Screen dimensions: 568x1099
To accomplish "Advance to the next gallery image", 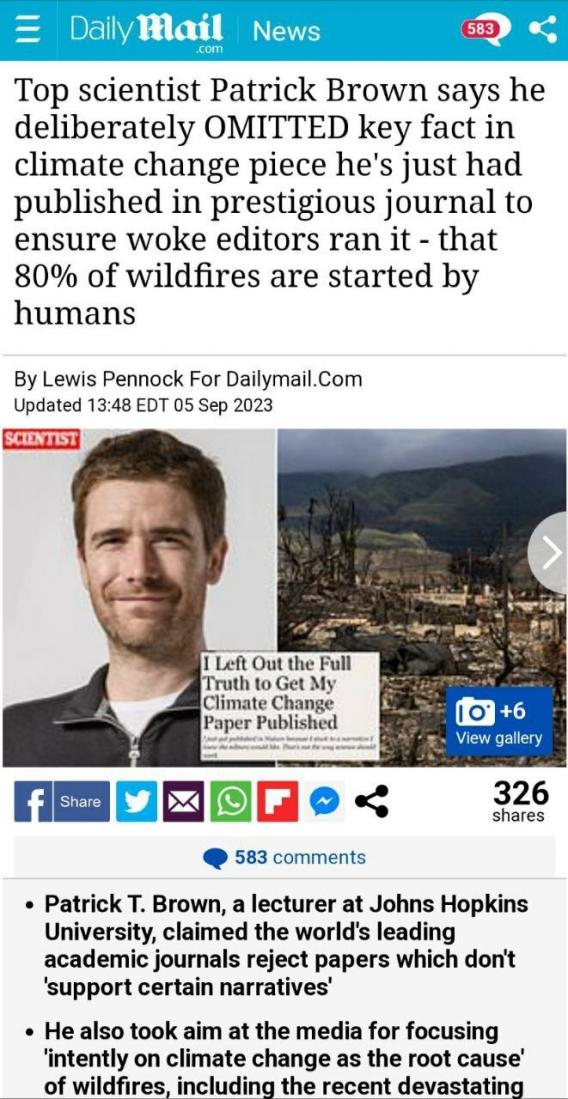I will pyautogui.click(x=548, y=553).
